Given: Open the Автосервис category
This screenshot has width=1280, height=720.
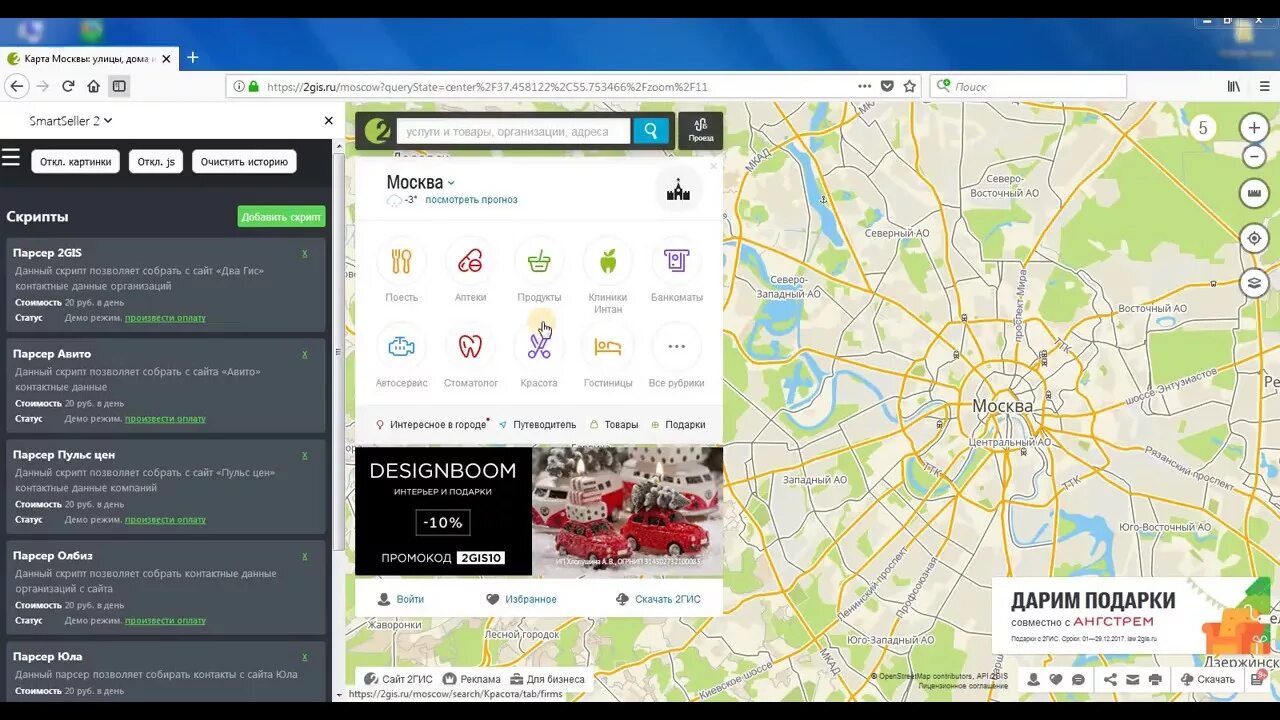Looking at the screenshot, I should (401, 356).
